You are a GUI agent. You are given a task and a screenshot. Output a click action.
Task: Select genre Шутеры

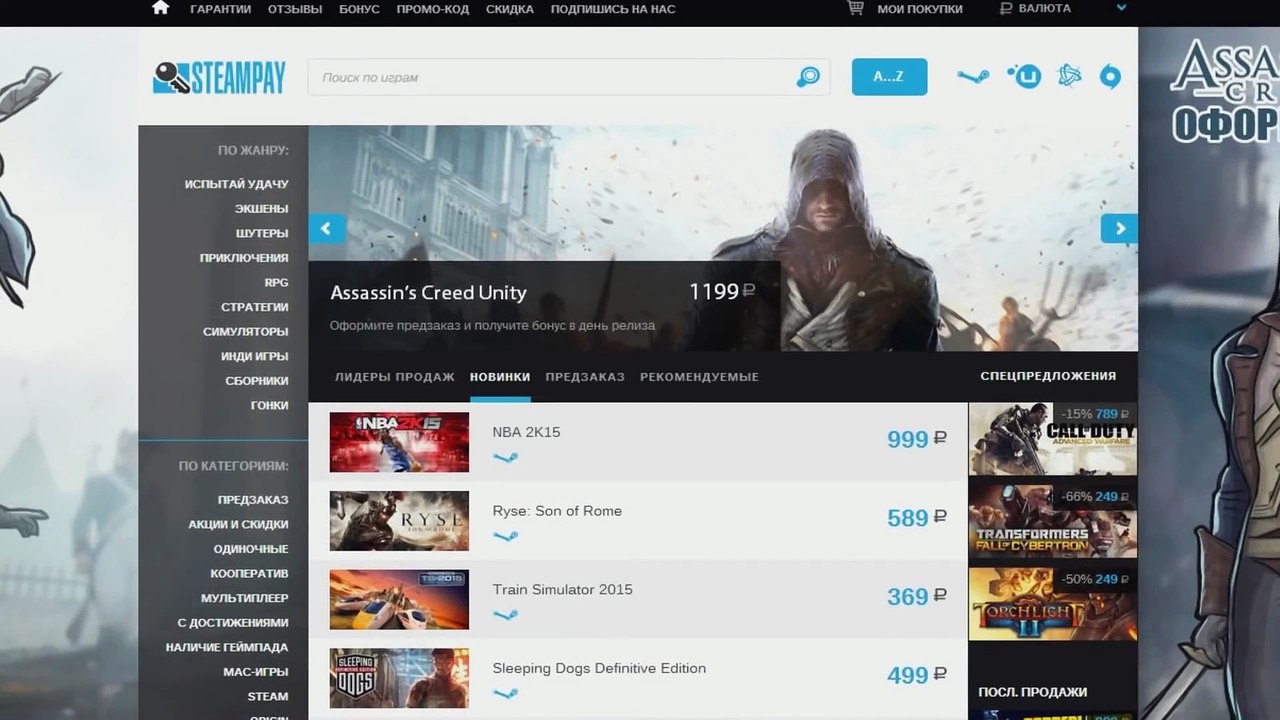tap(262, 233)
